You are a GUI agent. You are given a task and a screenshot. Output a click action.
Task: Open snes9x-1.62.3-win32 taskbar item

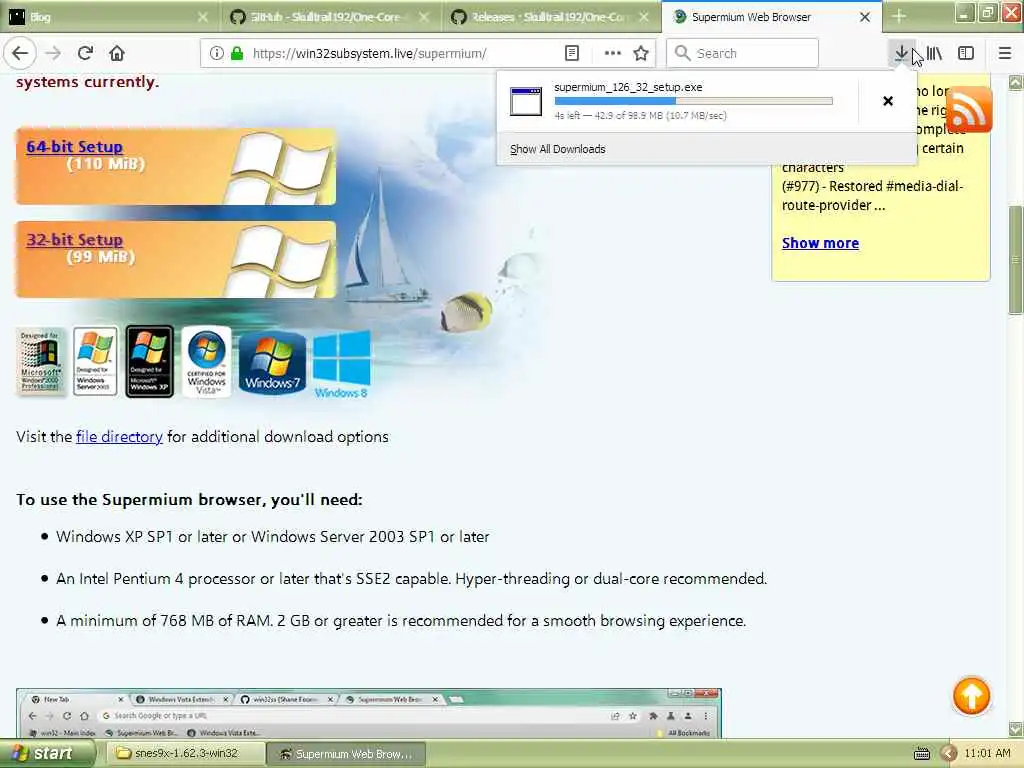[x=185, y=754]
